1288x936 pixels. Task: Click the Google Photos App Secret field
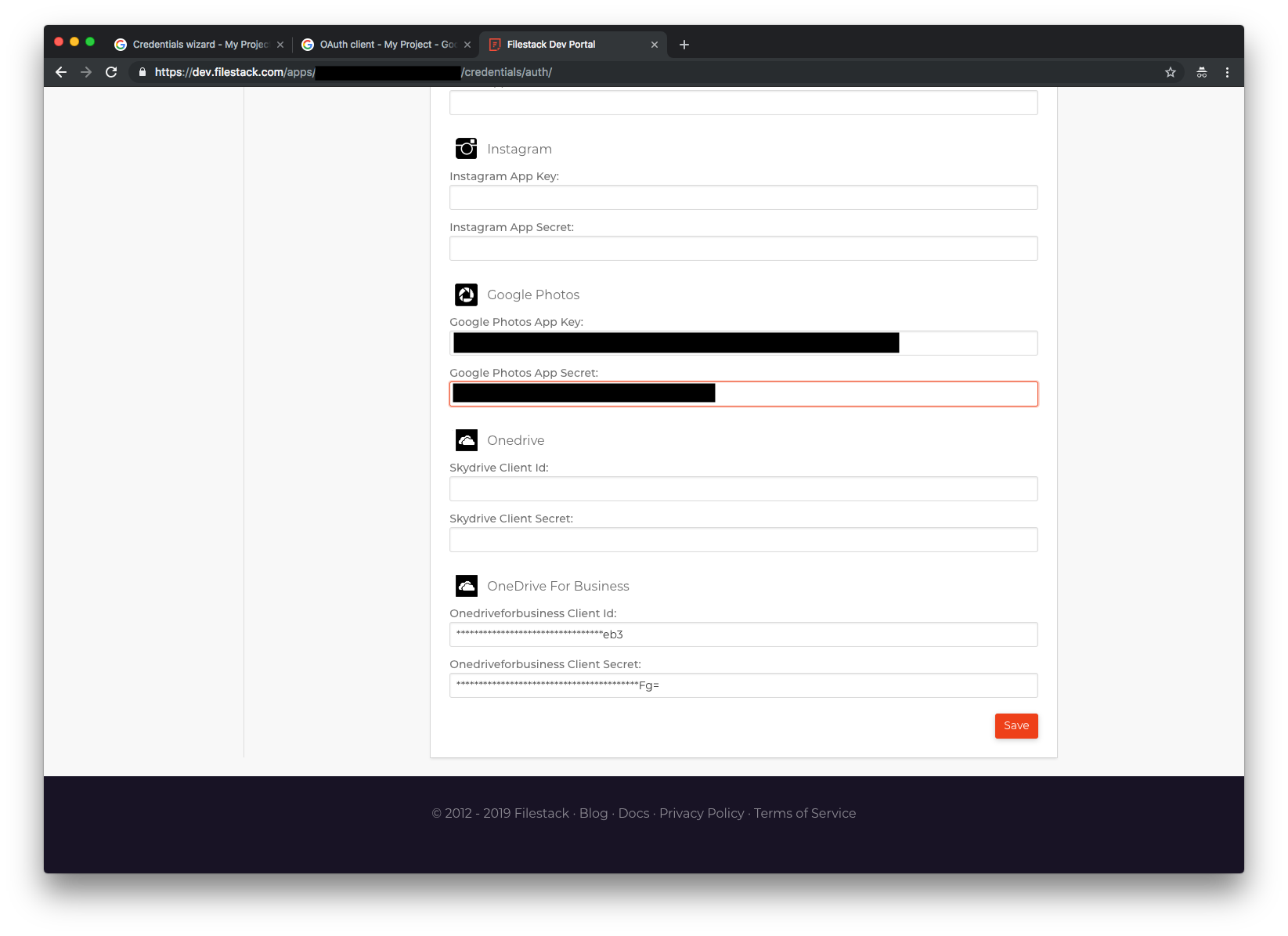[744, 394]
